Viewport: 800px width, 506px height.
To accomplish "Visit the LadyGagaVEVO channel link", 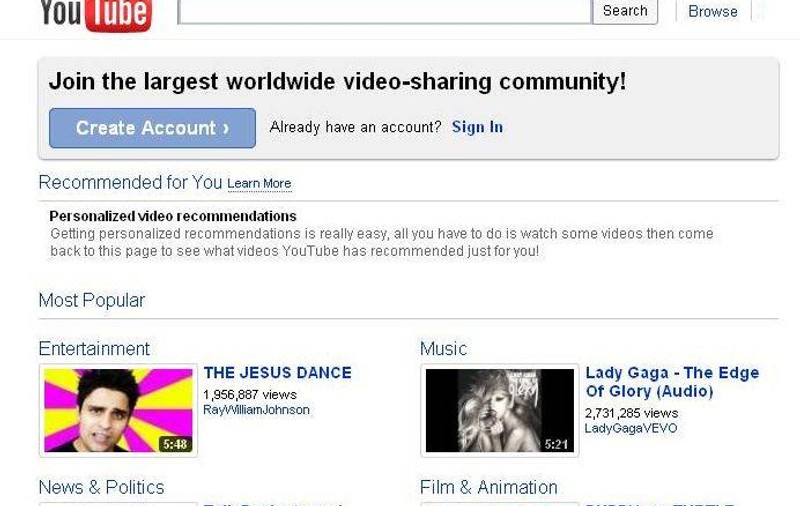I will click(631, 428).
